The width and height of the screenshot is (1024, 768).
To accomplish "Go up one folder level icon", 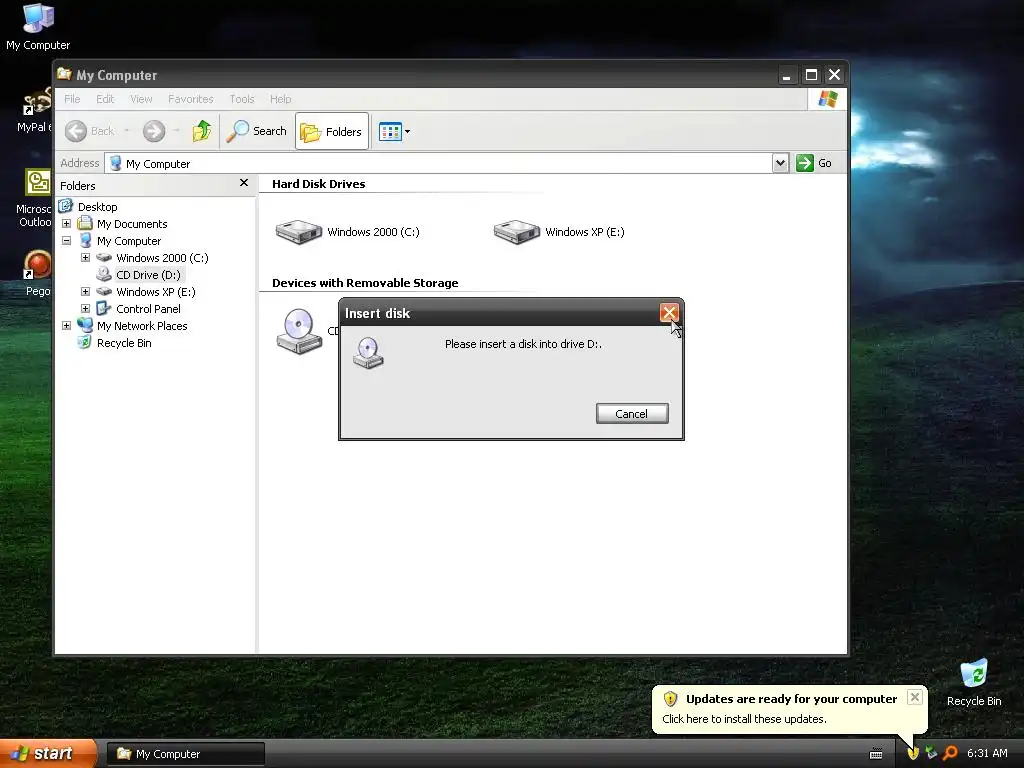I will click(x=202, y=131).
